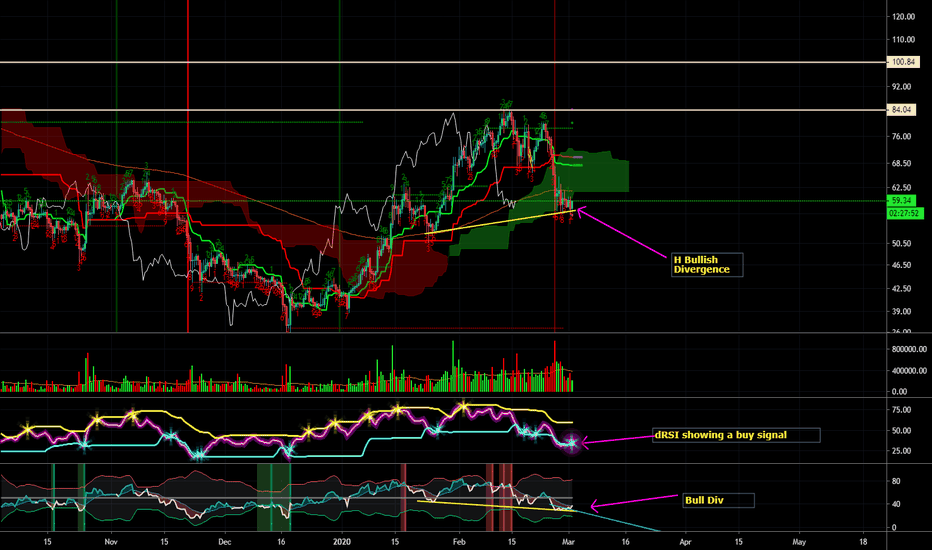Click the 'May' date on time axis
932x550 pixels.
pyautogui.click(x=799, y=542)
